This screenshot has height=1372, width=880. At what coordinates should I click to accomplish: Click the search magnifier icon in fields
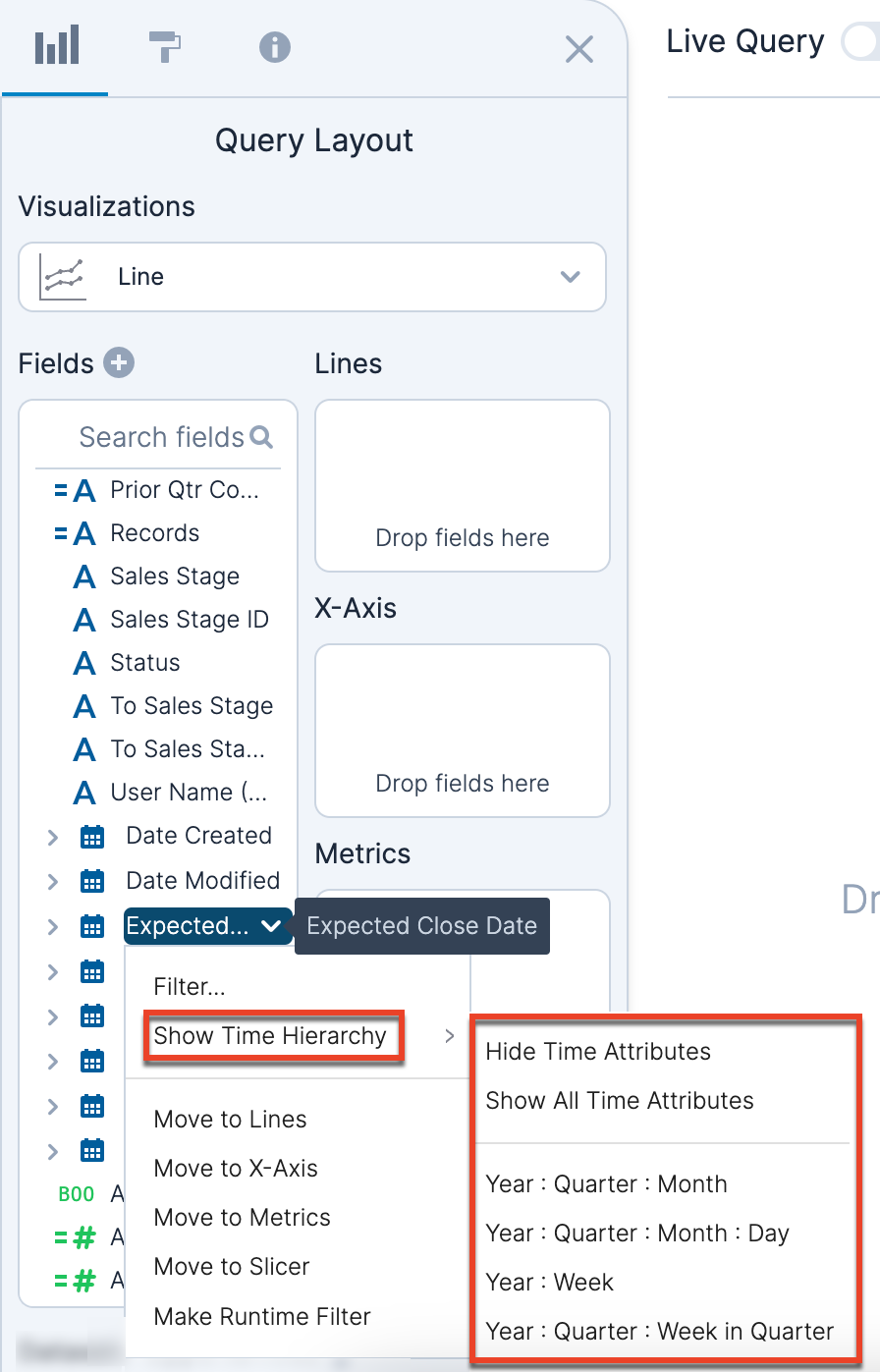pyautogui.click(x=261, y=437)
